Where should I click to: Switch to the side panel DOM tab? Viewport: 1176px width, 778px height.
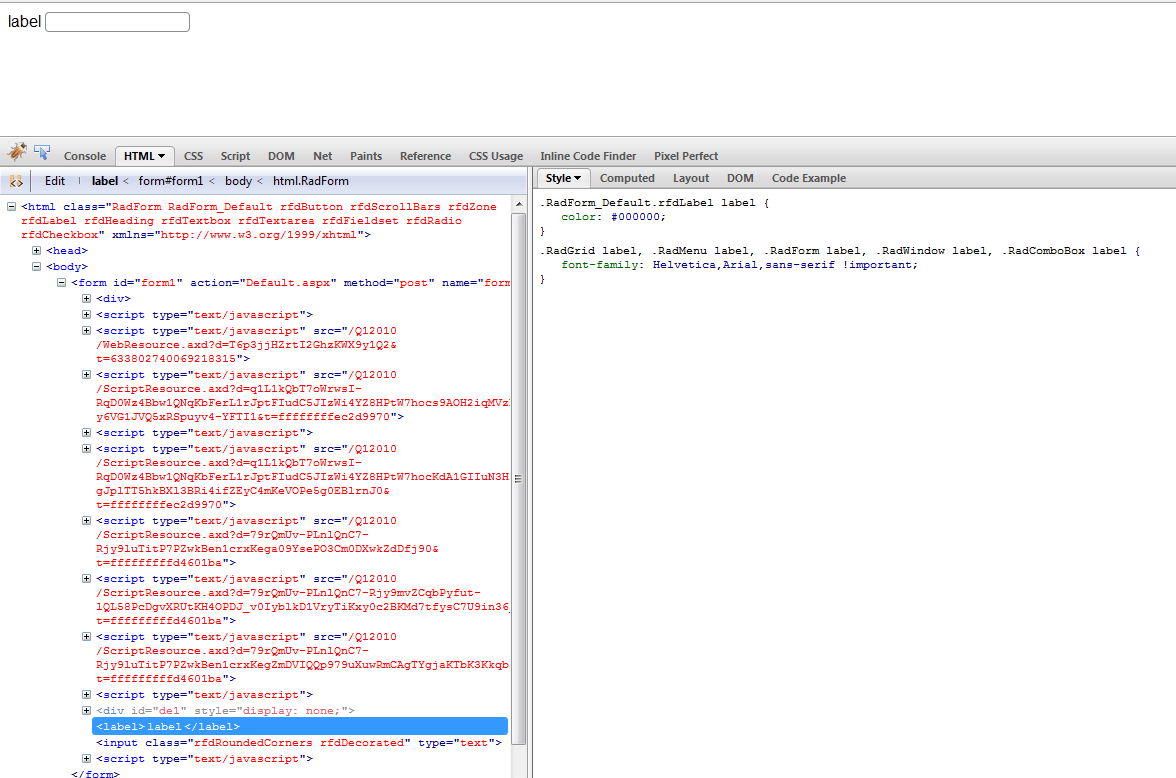pyautogui.click(x=740, y=178)
